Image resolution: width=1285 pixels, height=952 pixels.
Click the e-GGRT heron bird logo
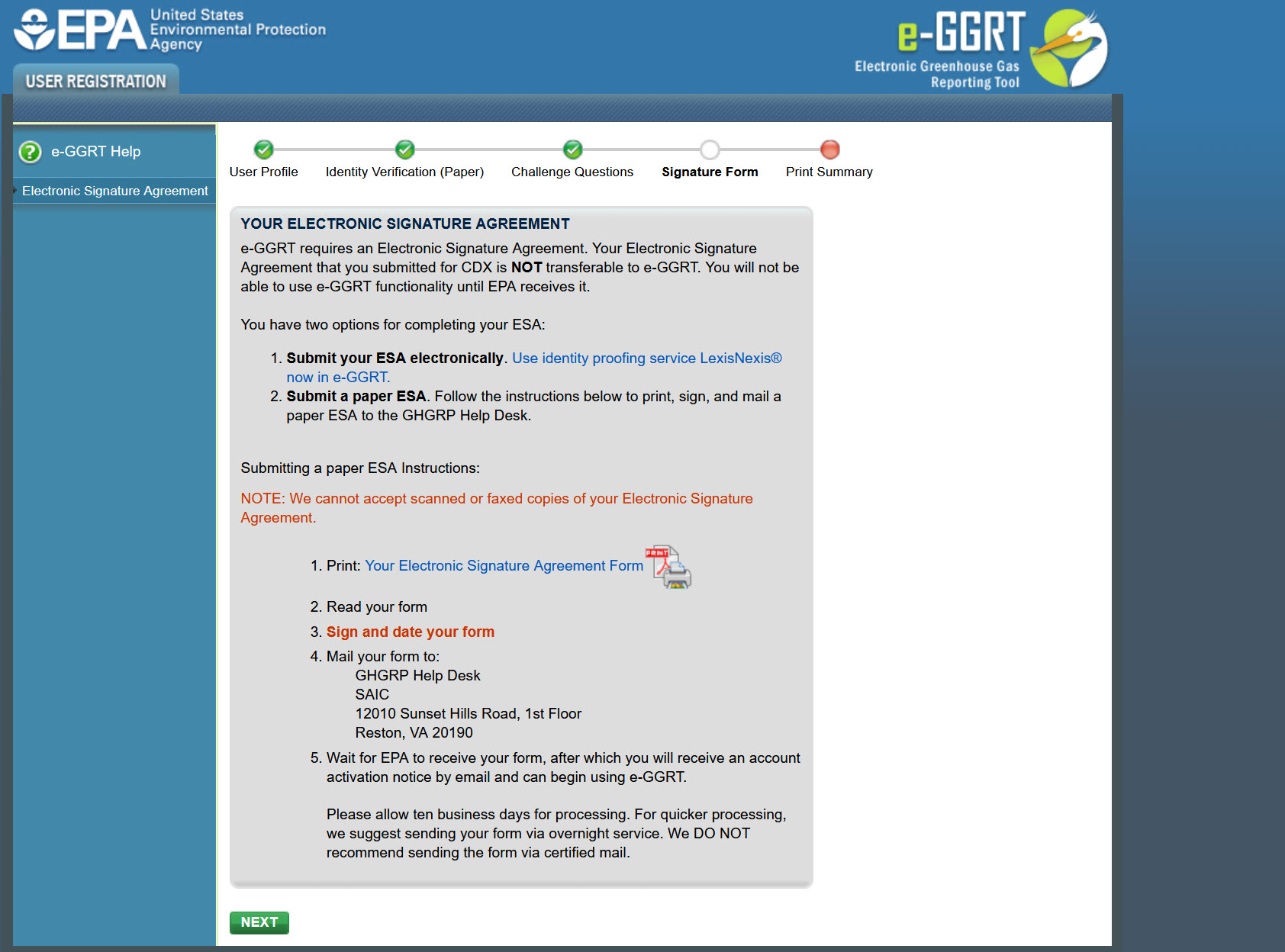click(1069, 48)
